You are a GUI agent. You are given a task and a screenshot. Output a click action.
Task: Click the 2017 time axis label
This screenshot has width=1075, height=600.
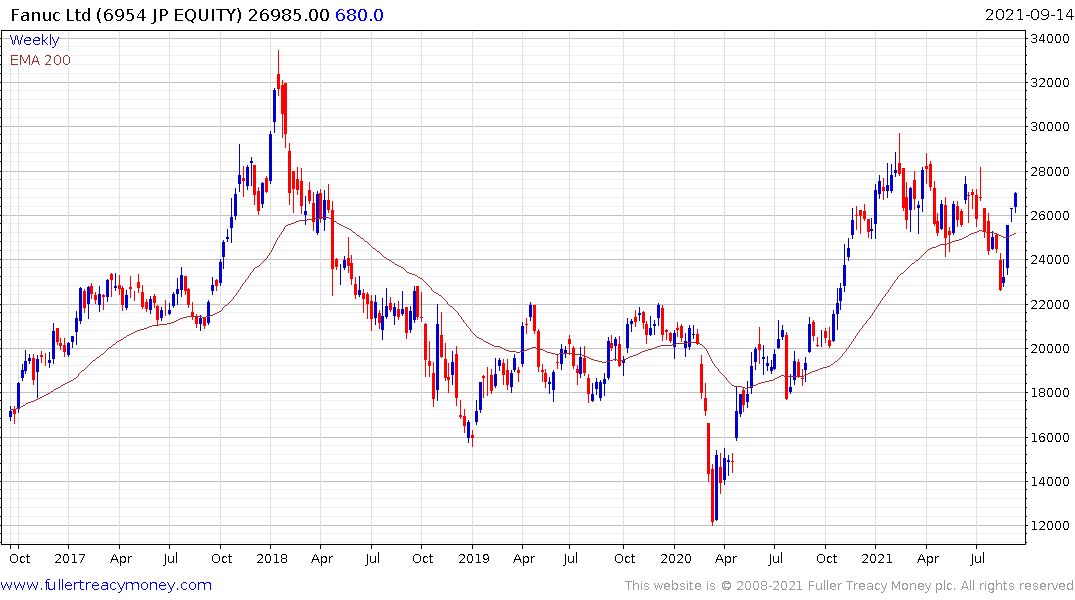click(69, 558)
